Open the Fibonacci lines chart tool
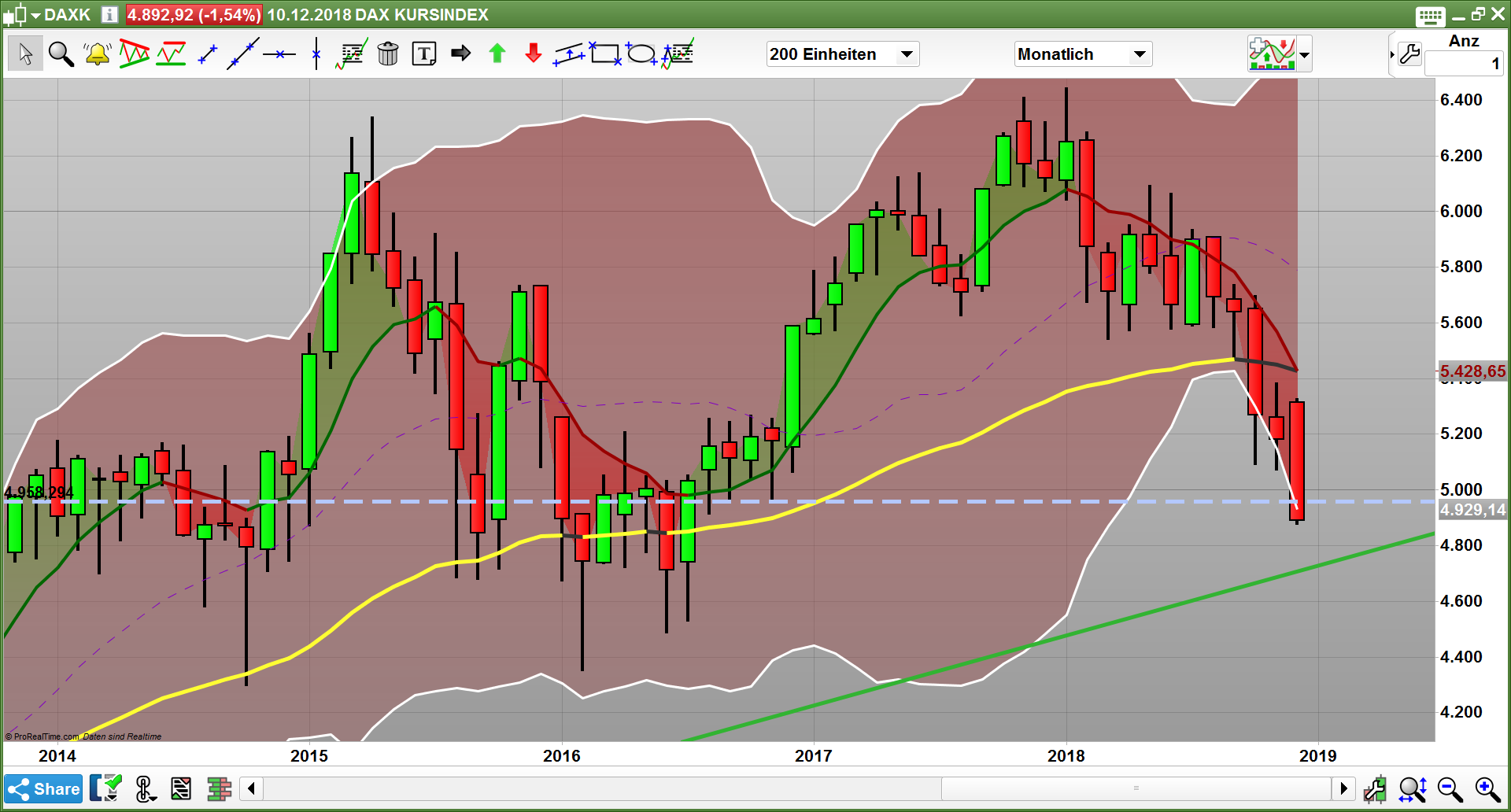The height and width of the screenshot is (812, 1511). pyautogui.click(x=351, y=54)
